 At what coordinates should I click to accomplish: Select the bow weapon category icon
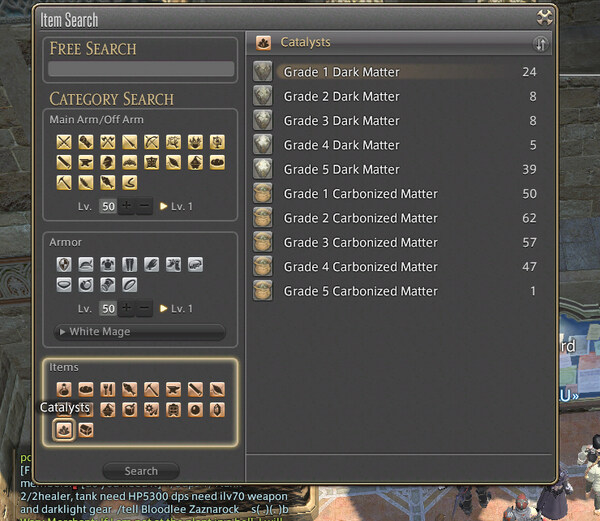[x=152, y=142]
